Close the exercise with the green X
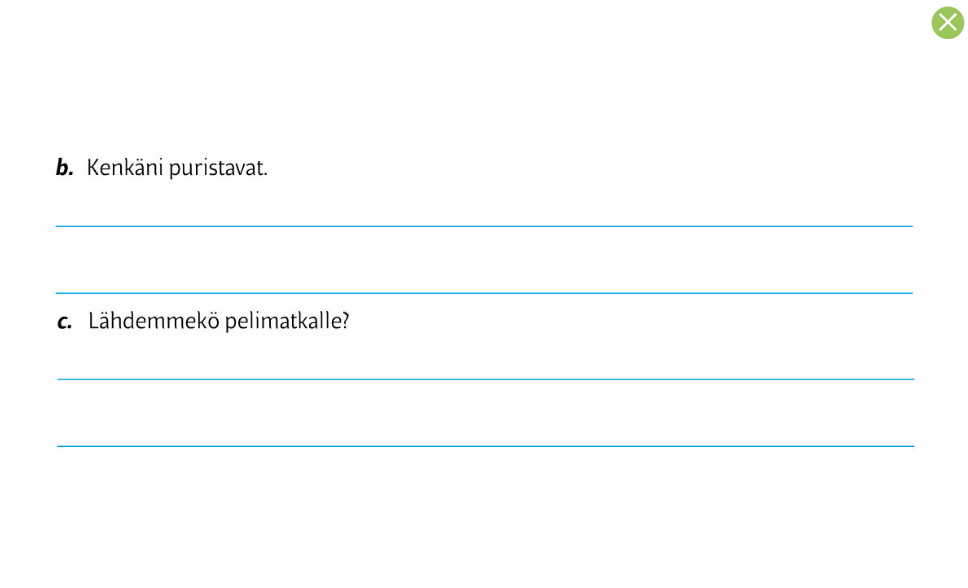 [947, 23]
